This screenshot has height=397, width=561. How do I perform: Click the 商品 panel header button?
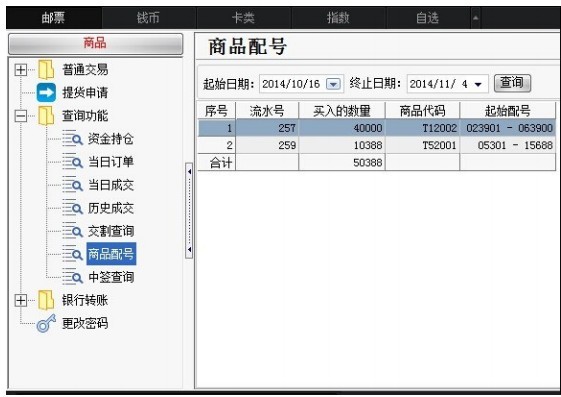coord(96,44)
